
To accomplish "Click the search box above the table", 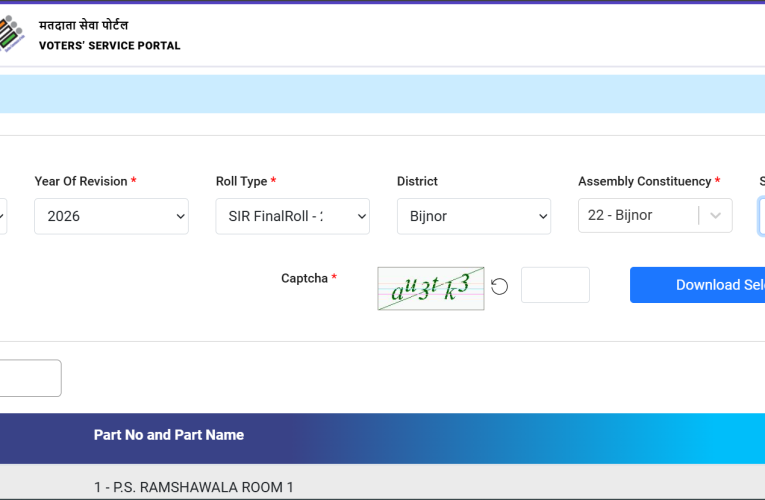I will pos(30,378).
